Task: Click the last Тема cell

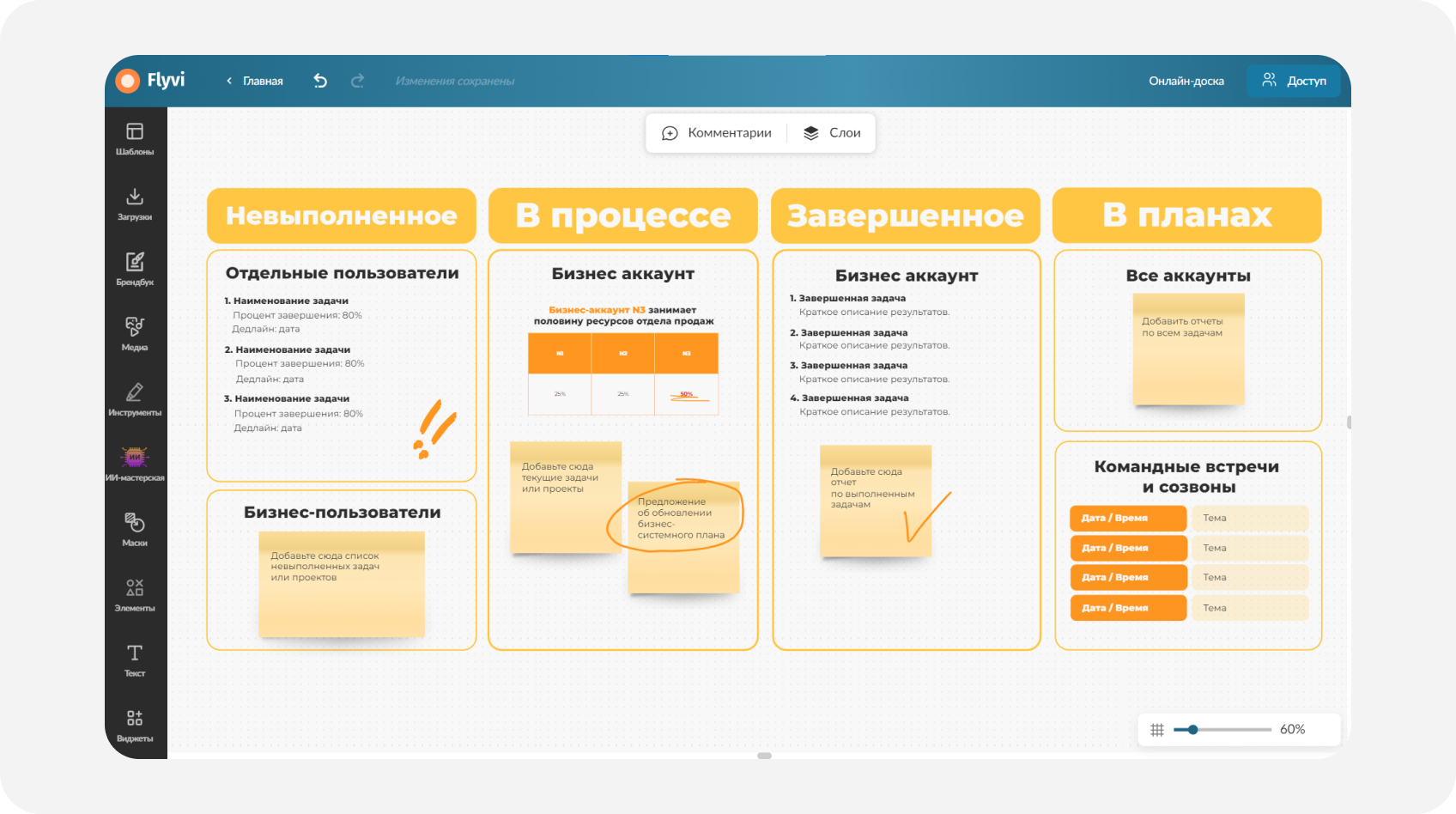Action: (x=1250, y=608)
